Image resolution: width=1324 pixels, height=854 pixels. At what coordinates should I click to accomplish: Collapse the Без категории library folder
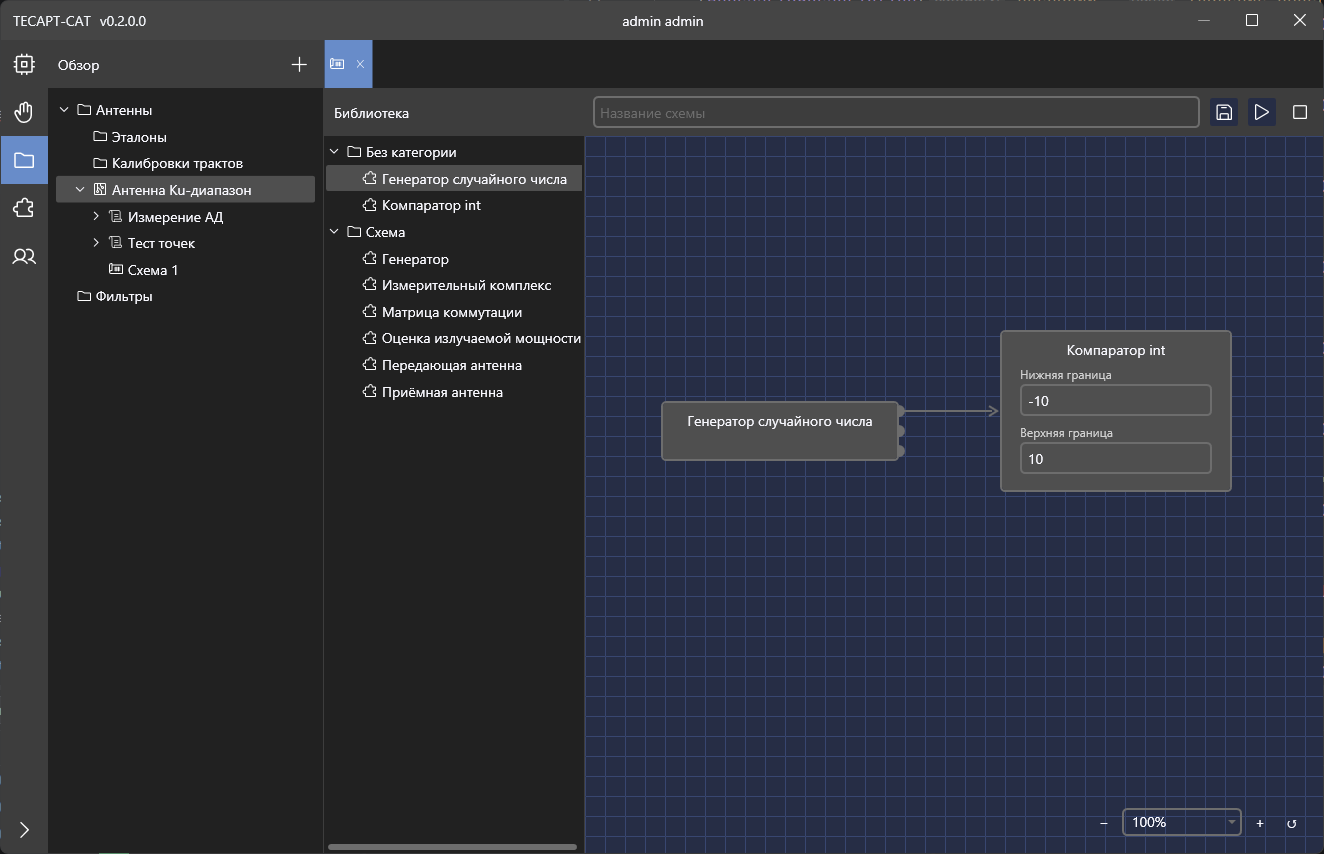(334, 152)
